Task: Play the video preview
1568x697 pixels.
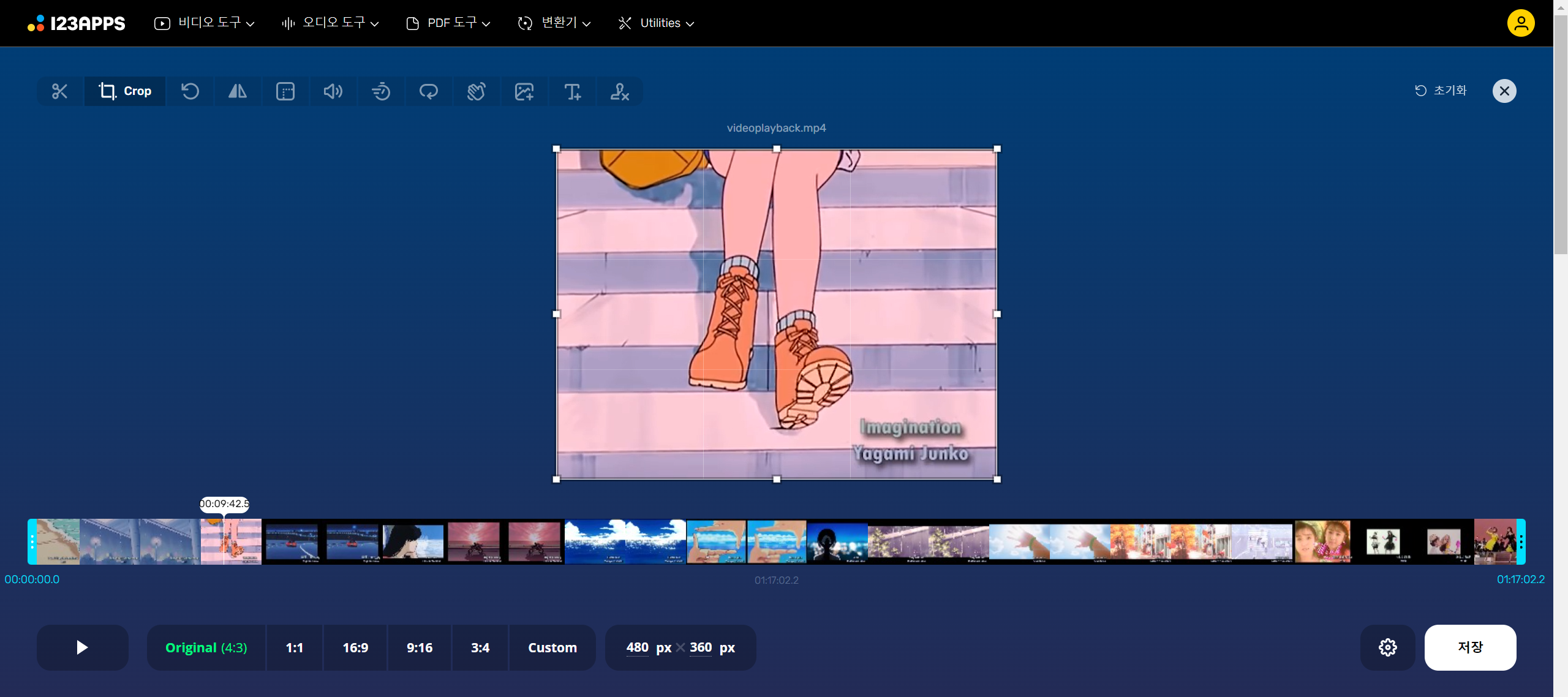Action: pyautogui.click(x=82, y=647)
